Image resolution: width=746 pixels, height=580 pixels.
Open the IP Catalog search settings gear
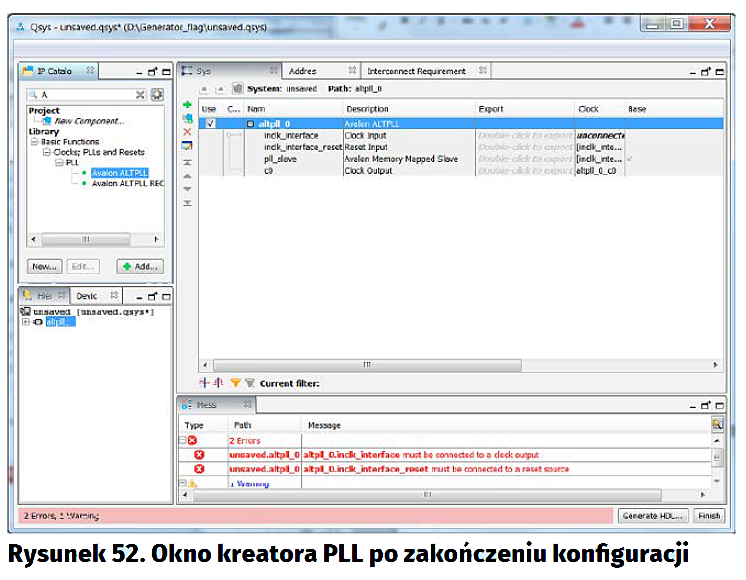(157, 95)
